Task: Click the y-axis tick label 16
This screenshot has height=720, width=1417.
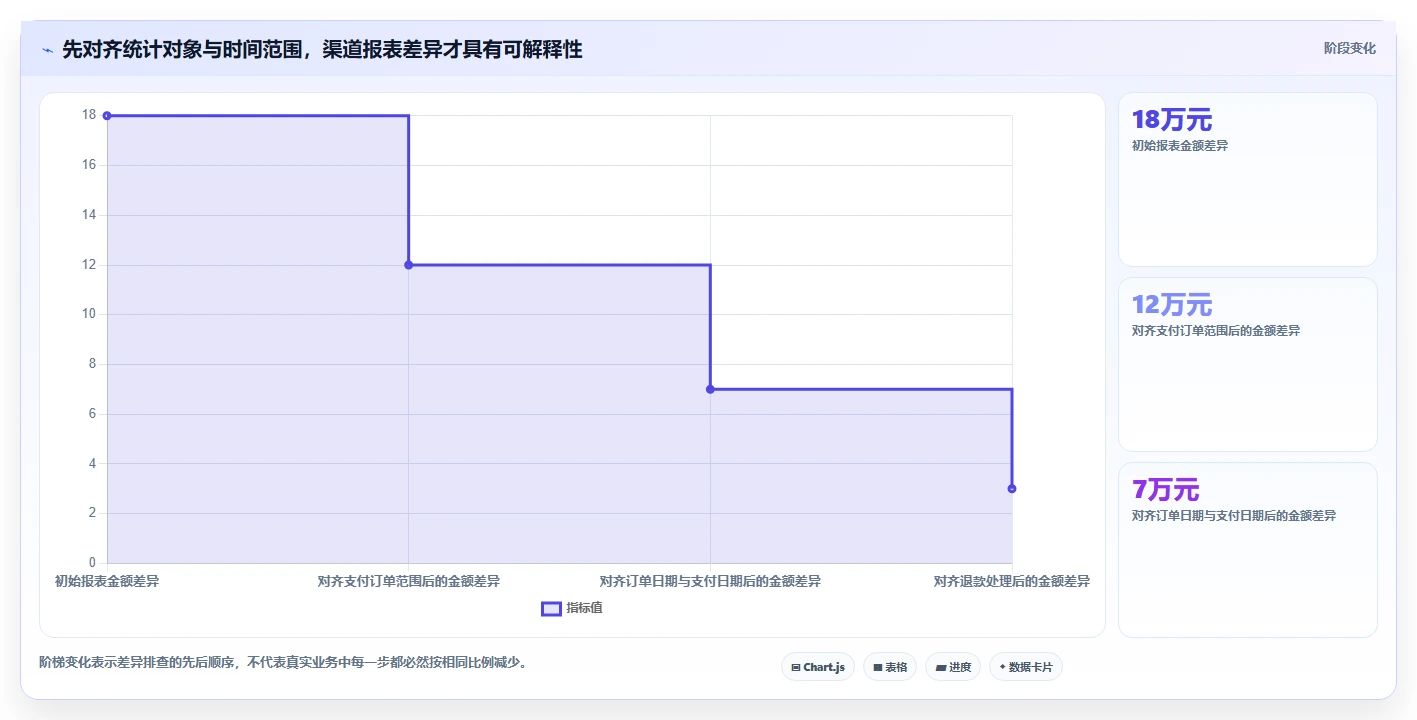Action: tap(89, 165)
